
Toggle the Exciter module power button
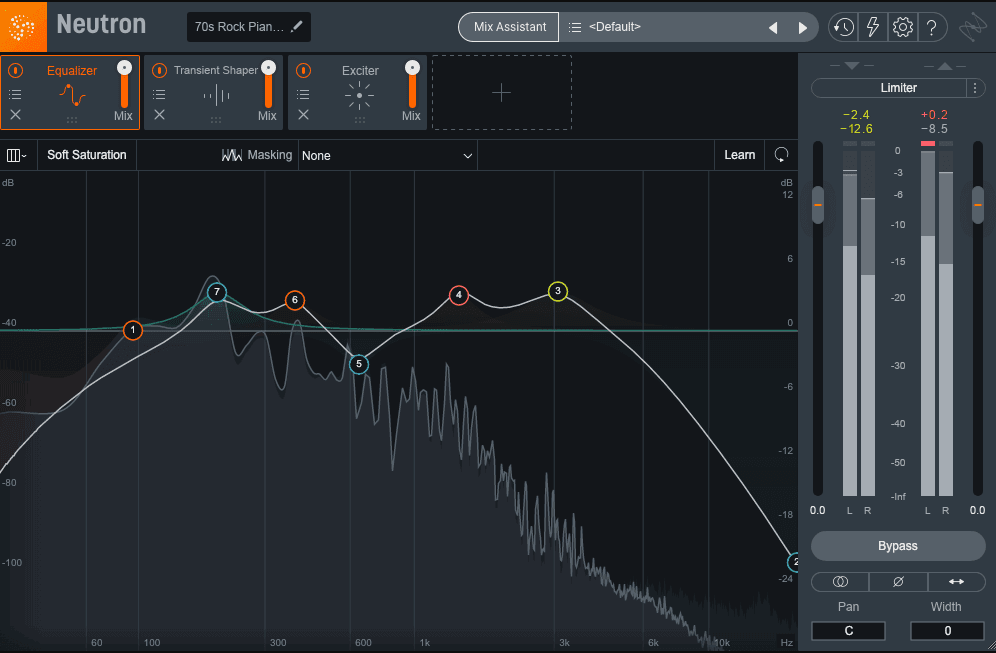304,71
